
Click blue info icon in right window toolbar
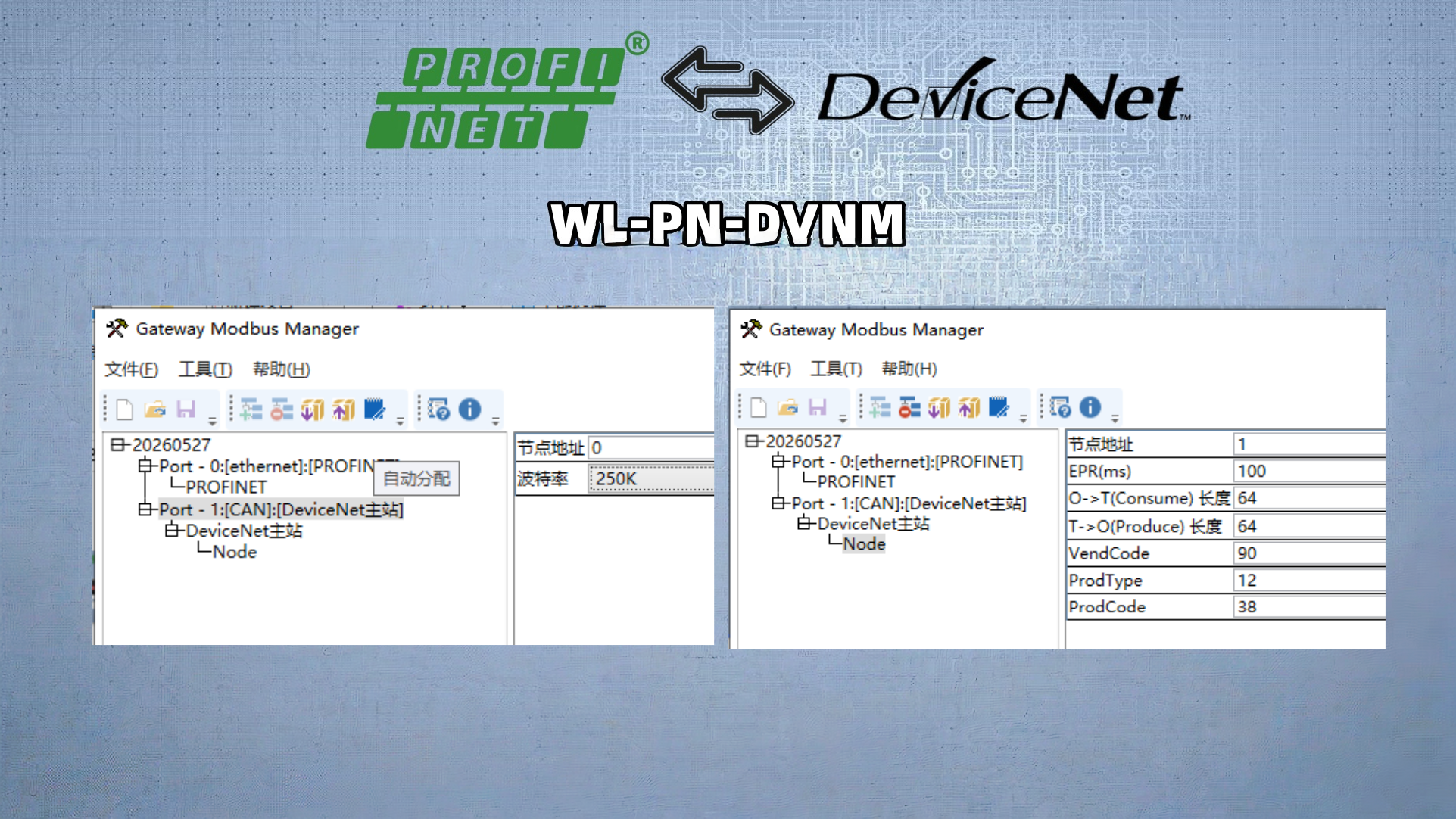tap(1090, 407)
